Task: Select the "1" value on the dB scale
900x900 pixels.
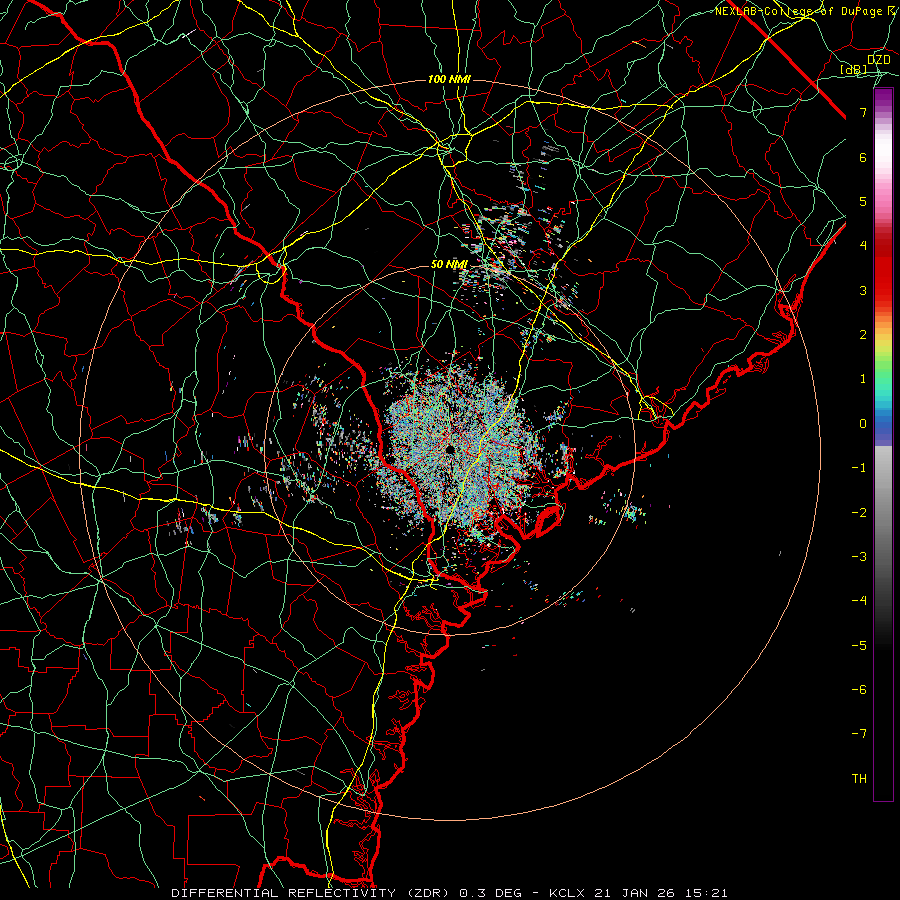Action: pos(863,379)
